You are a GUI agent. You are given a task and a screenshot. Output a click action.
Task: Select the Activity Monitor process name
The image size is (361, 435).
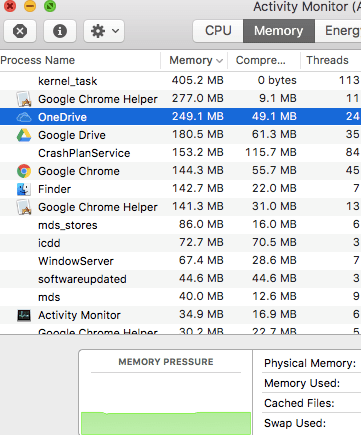click(x=79, y=315)
